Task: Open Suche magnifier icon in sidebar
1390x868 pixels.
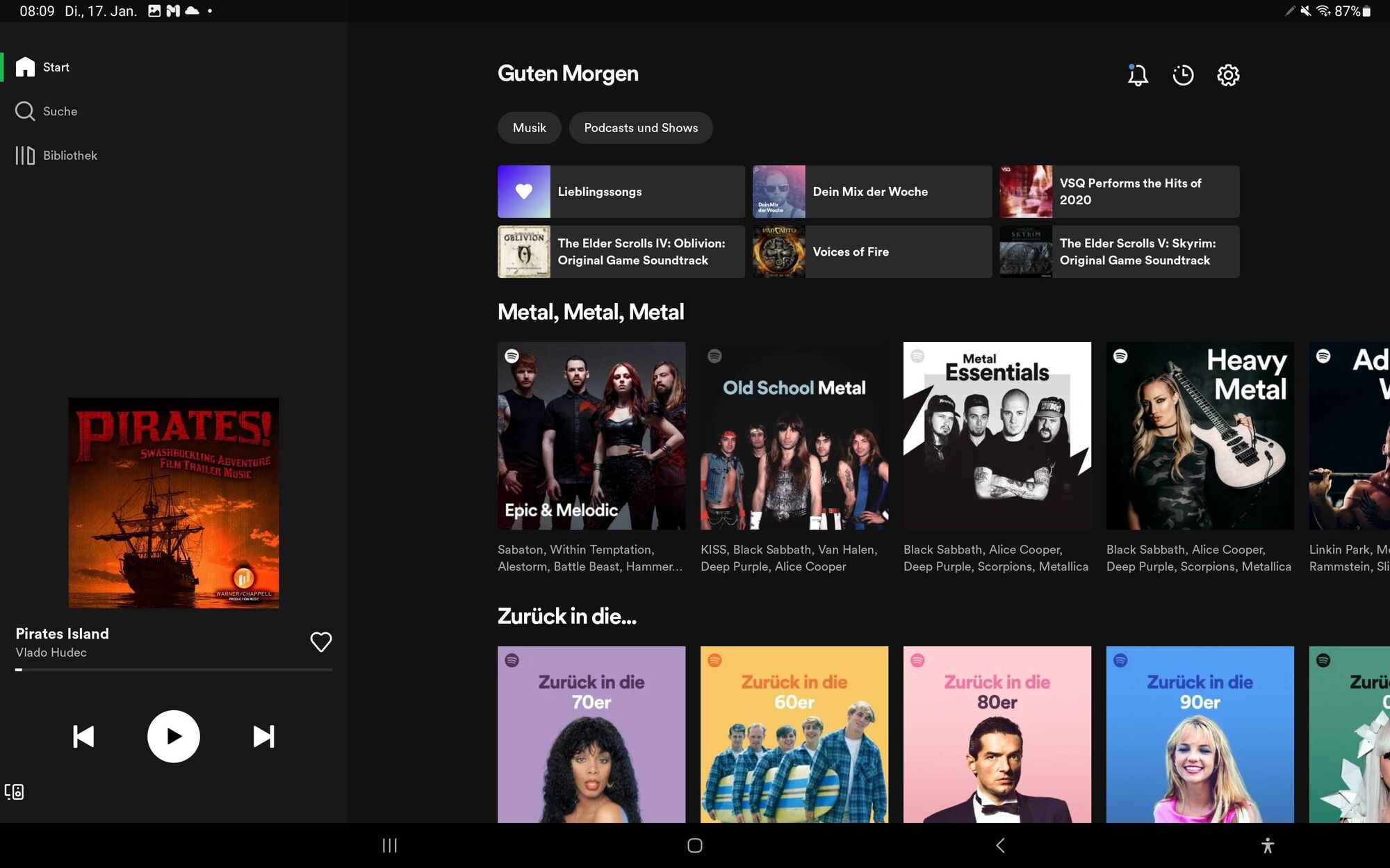Action: click(25, 111)
